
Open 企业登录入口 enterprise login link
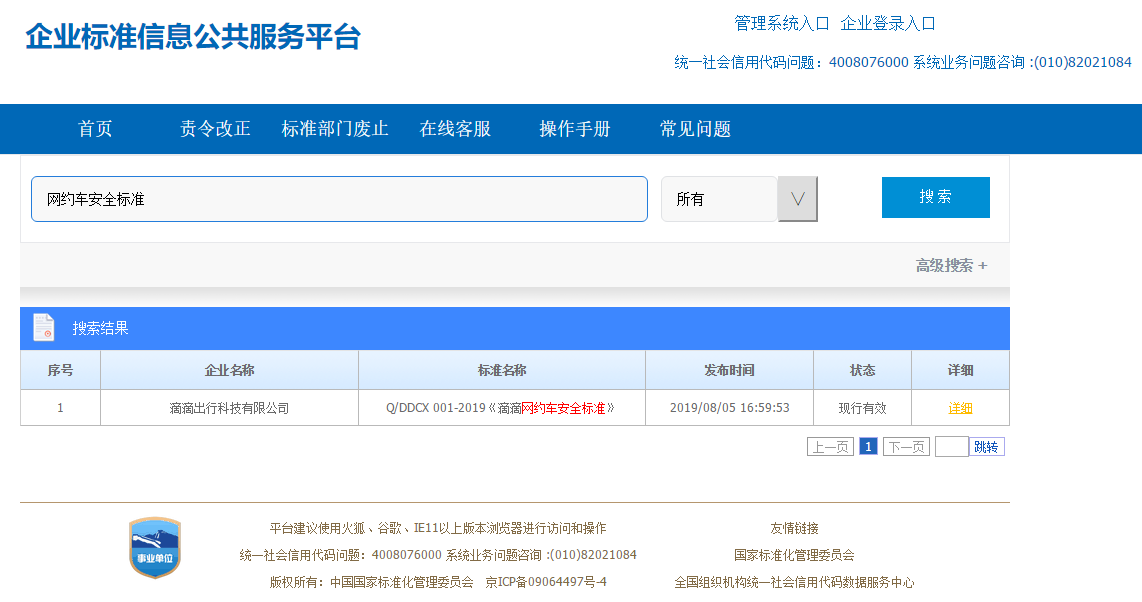pos(888,23)
